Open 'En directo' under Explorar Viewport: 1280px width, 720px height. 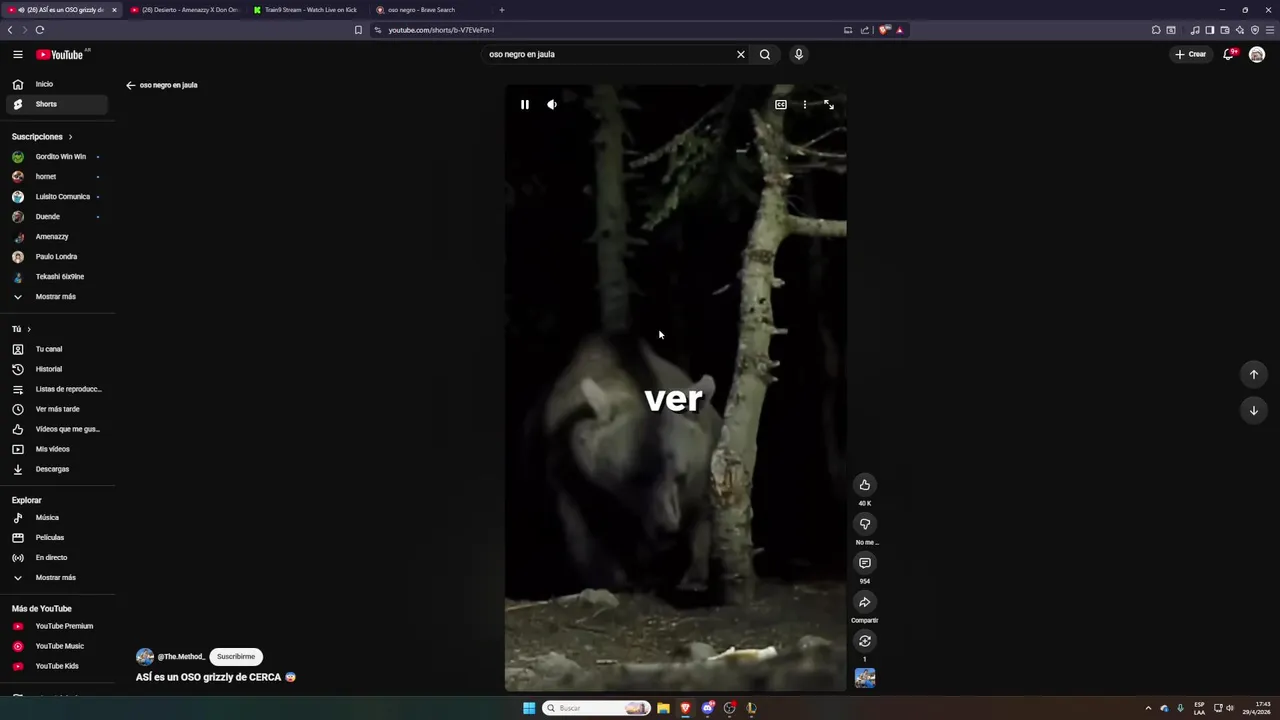pos(56,558)
